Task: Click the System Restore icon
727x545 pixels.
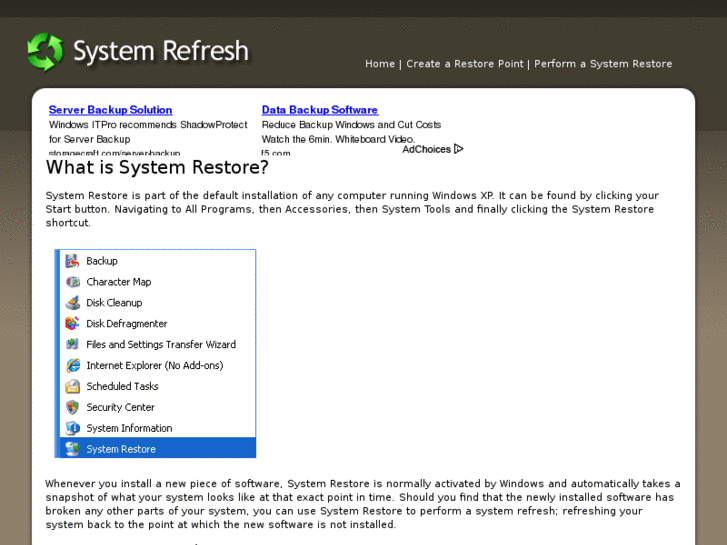Action: pos(72,449)
